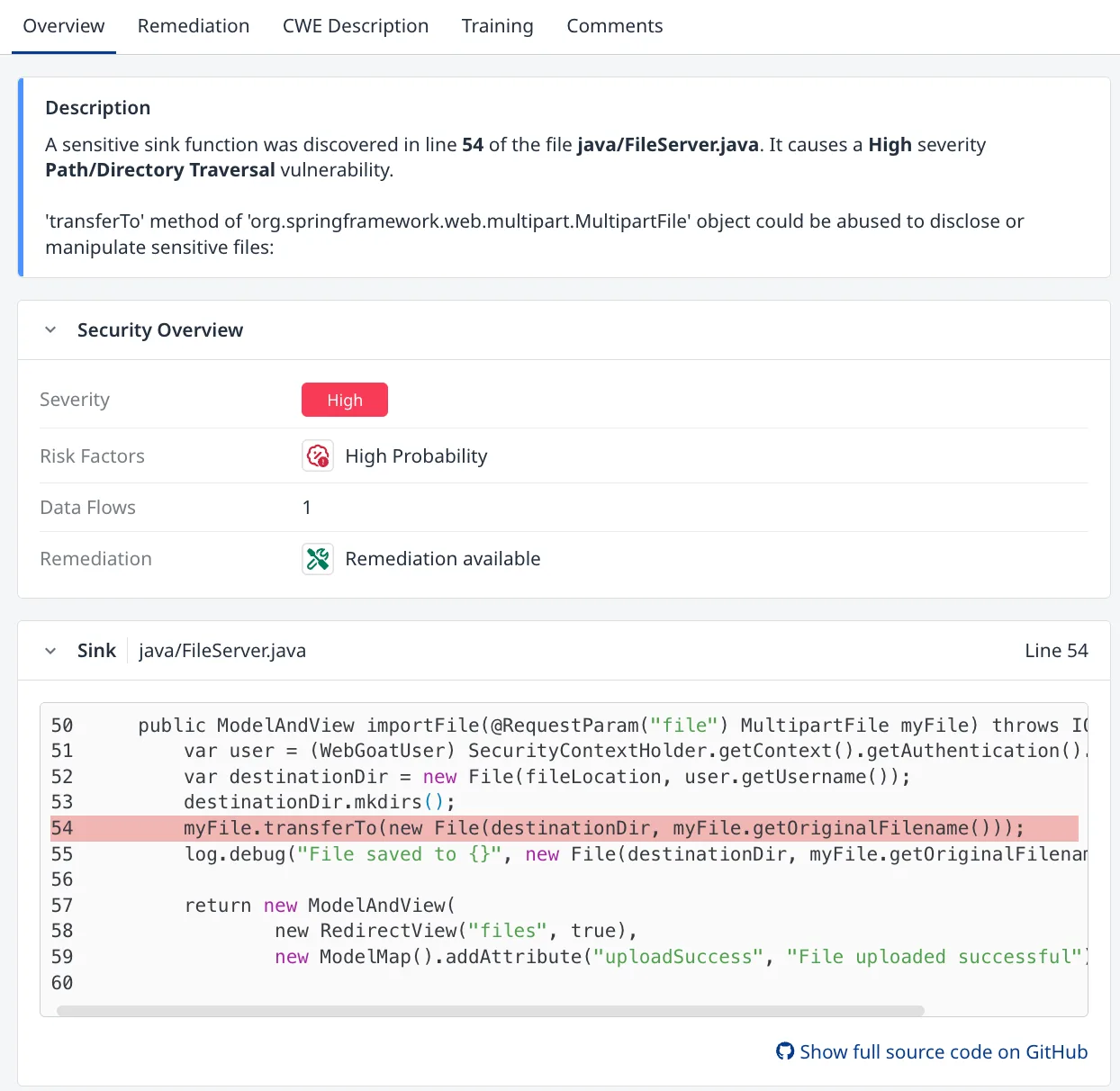The width and height of the screenshot is (1120, 1091).
Task: Click the Data Flows count value
Action: click(307, 507)
